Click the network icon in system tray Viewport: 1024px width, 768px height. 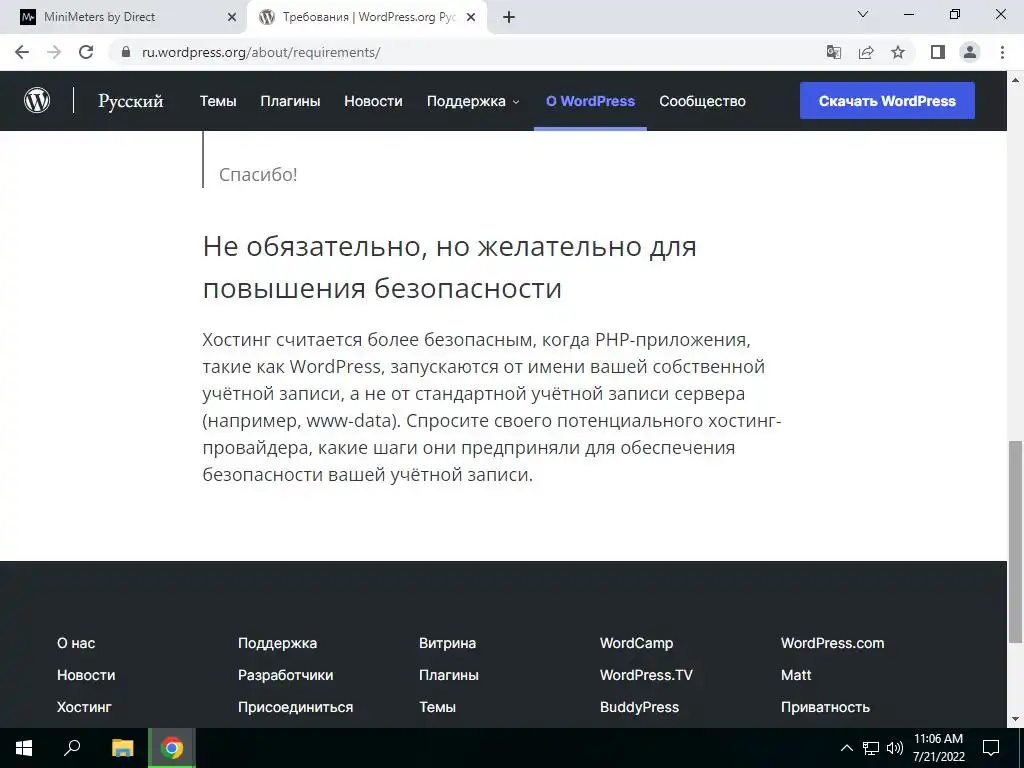tap(871, 748)
